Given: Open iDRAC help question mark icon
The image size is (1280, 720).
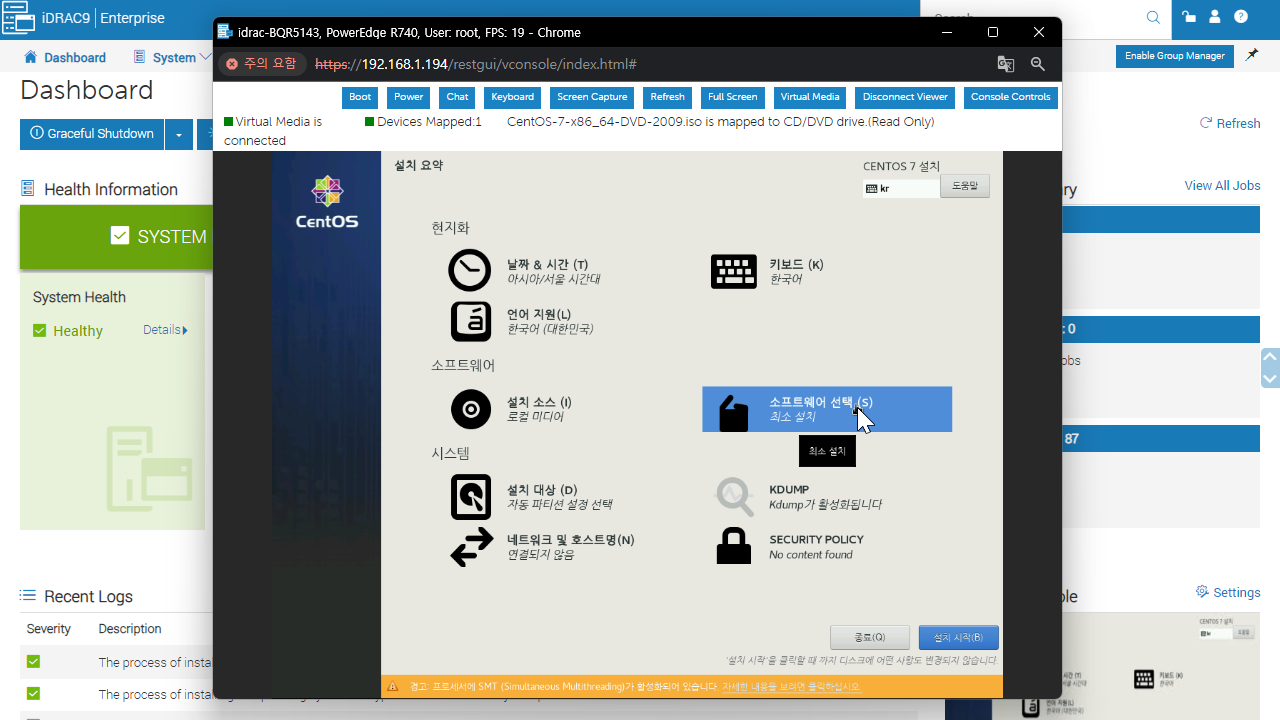Looking at the screenshot, I should click(1241, 17).
